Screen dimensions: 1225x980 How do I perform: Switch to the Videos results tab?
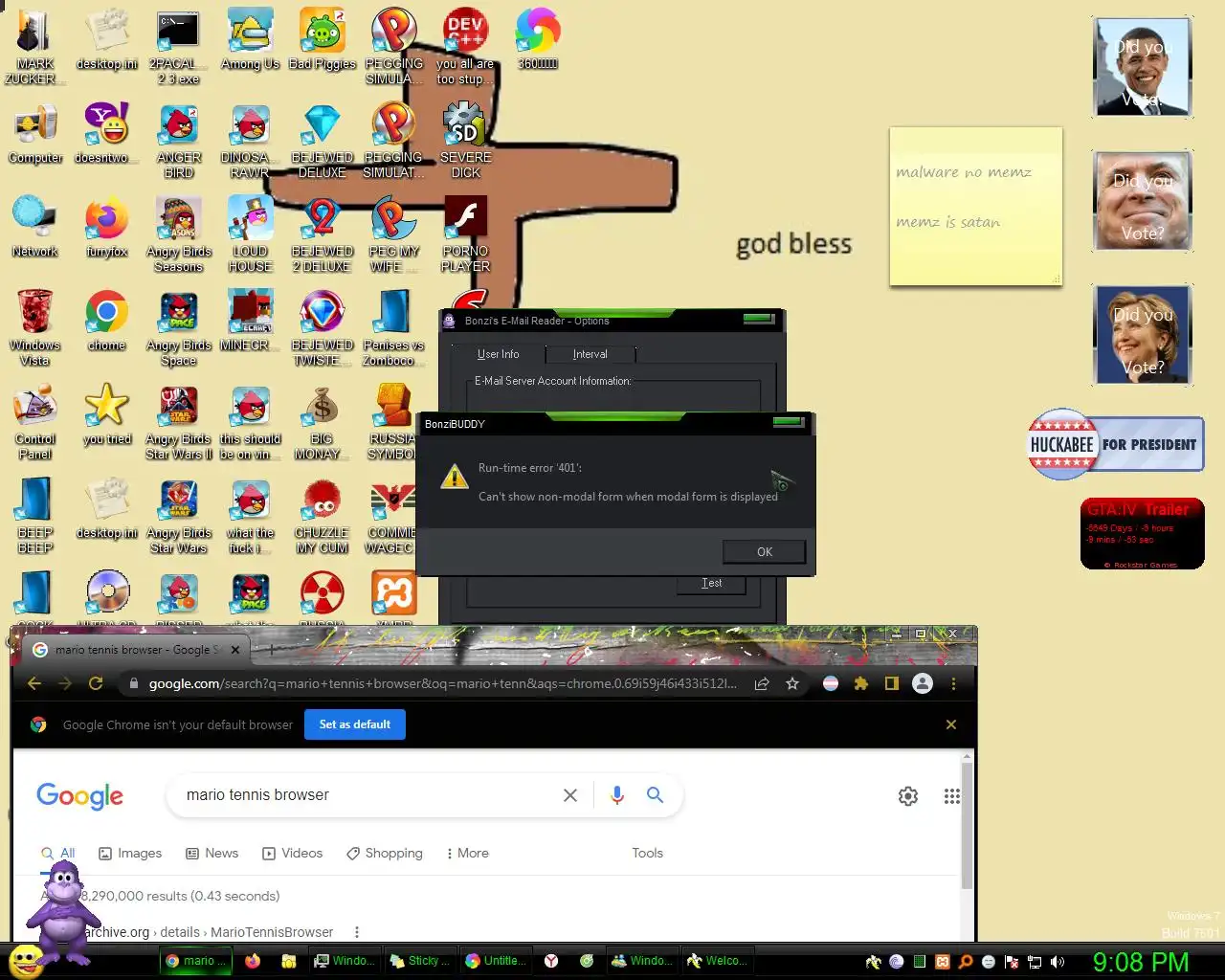[x=292, y=853]
